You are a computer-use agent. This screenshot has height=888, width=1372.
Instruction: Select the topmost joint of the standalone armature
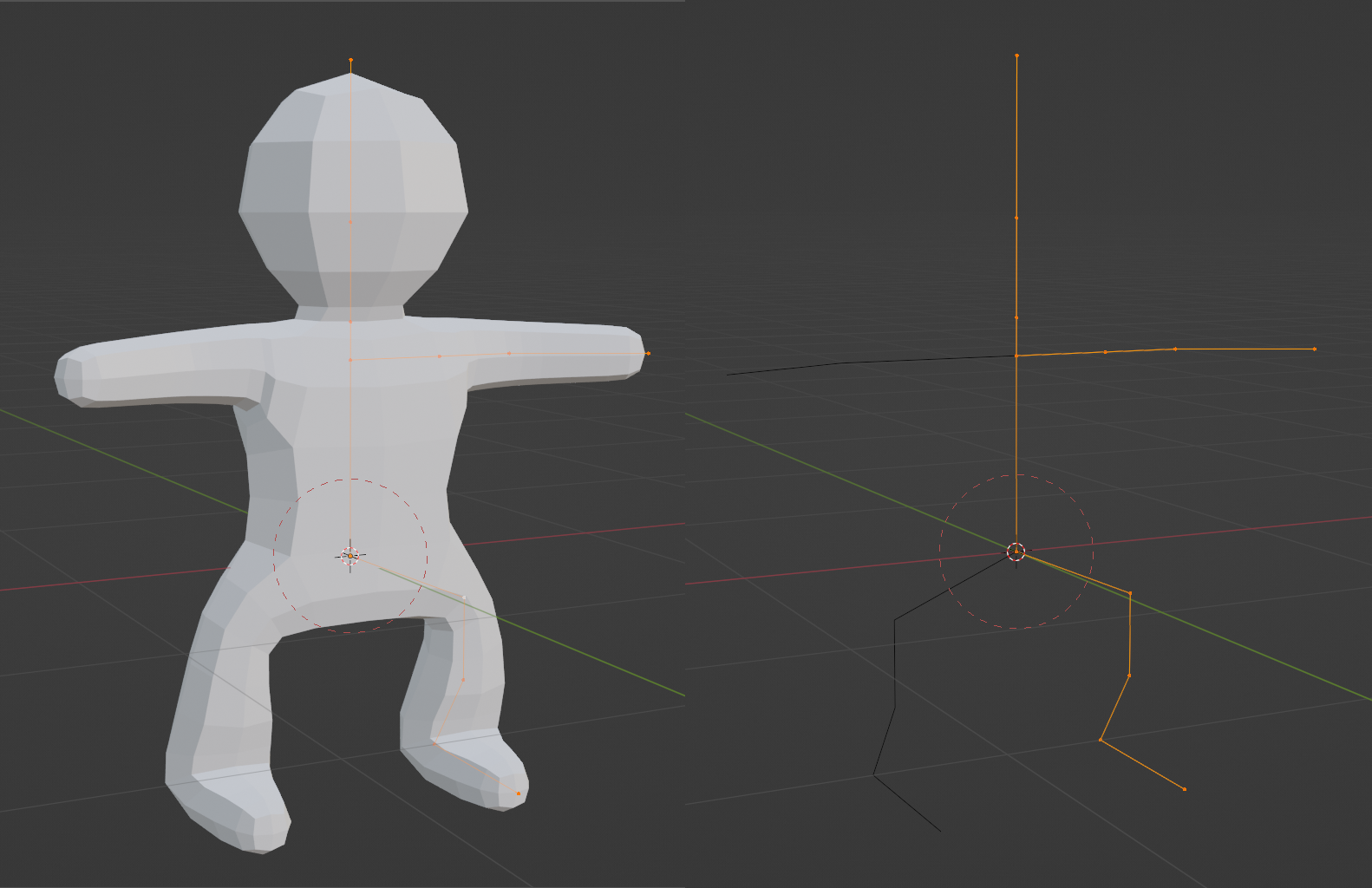(x=1016, y=55)
